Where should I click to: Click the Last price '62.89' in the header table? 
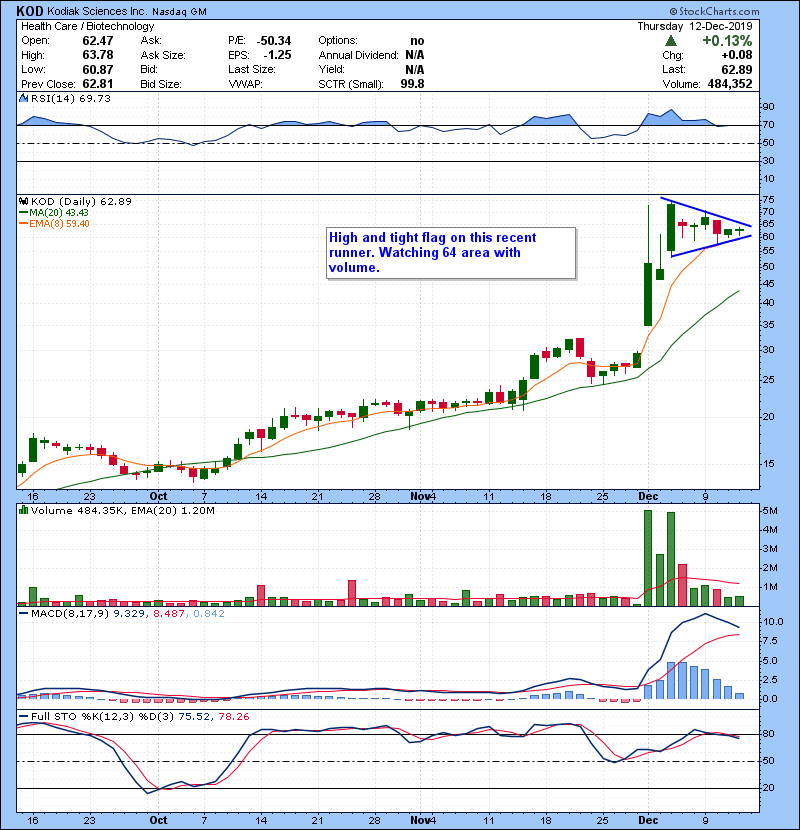click(736, 69)
